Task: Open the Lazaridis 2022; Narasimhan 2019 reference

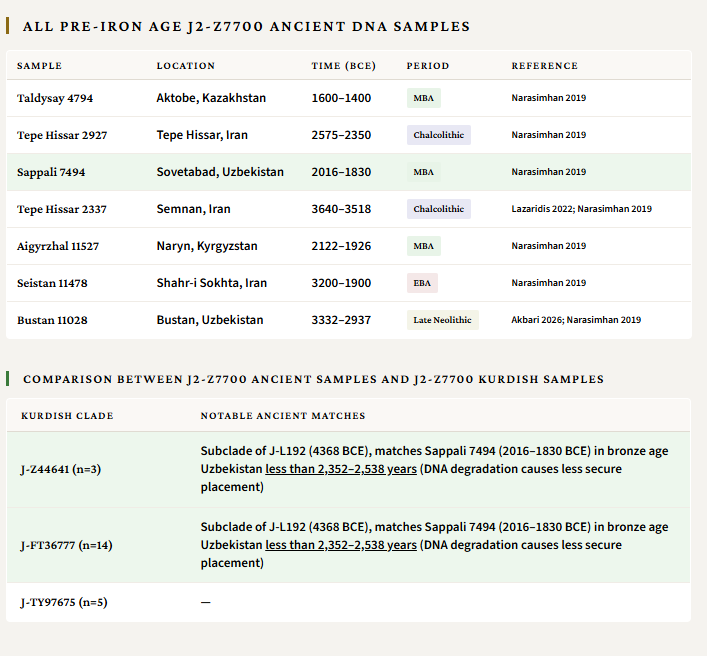Action: (x=582, y=209)
